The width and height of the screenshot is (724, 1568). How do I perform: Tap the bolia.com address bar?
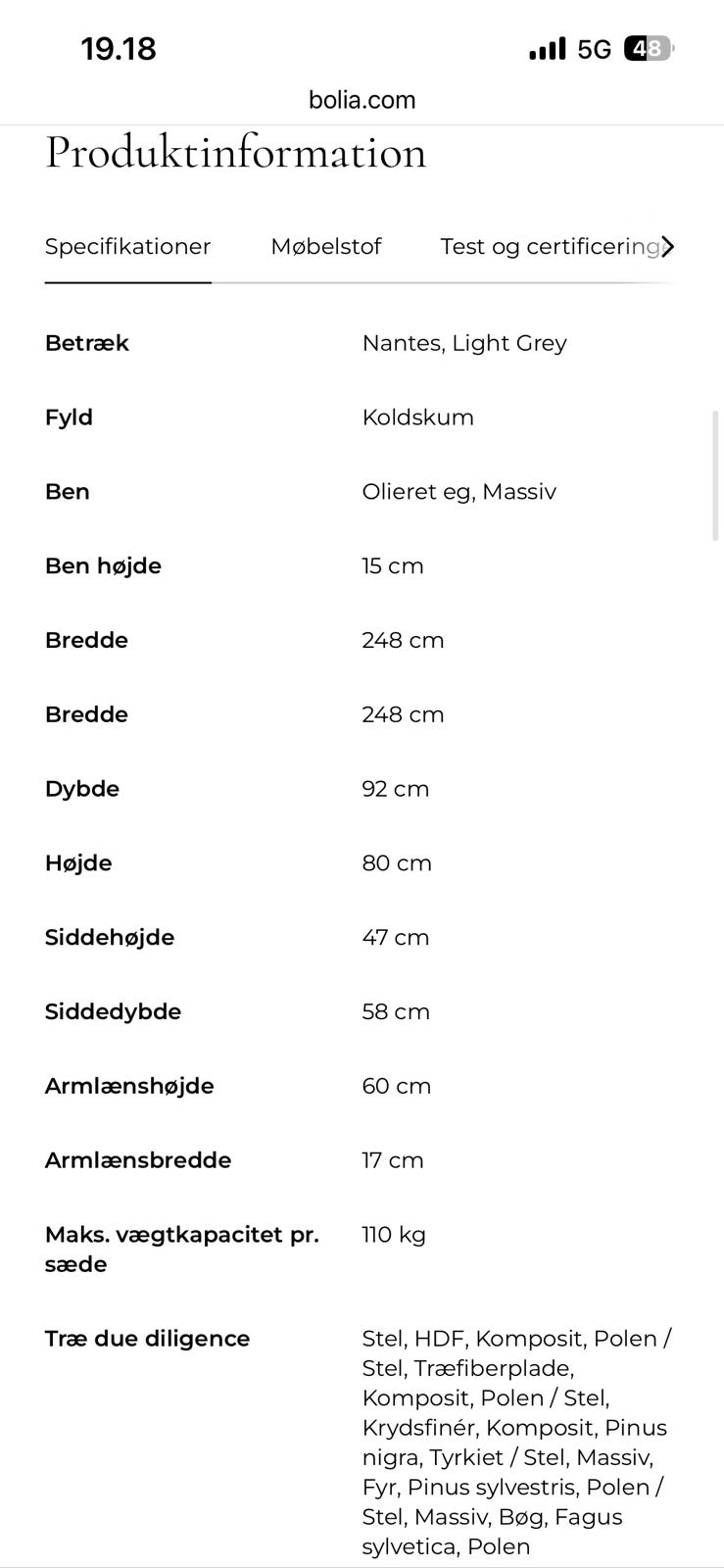coord(362,99)
